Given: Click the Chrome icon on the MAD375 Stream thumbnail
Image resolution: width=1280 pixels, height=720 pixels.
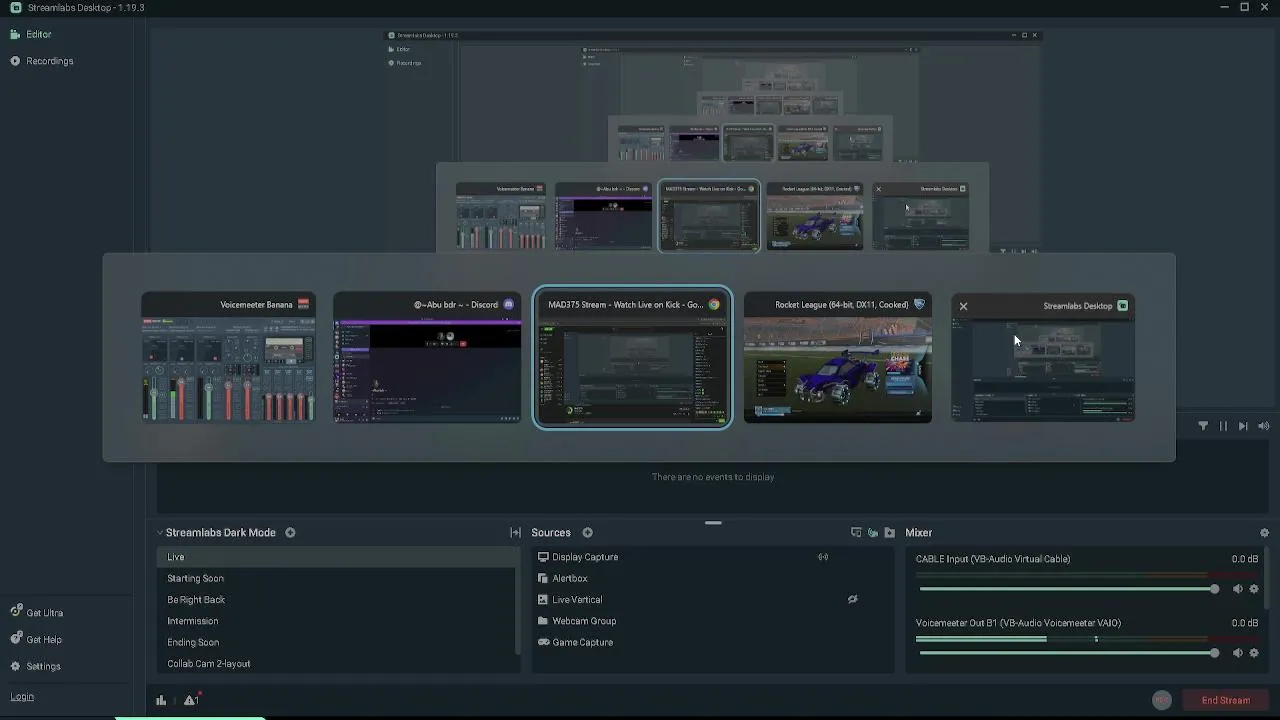Looking at the screenshot, I should click(714, 304).
